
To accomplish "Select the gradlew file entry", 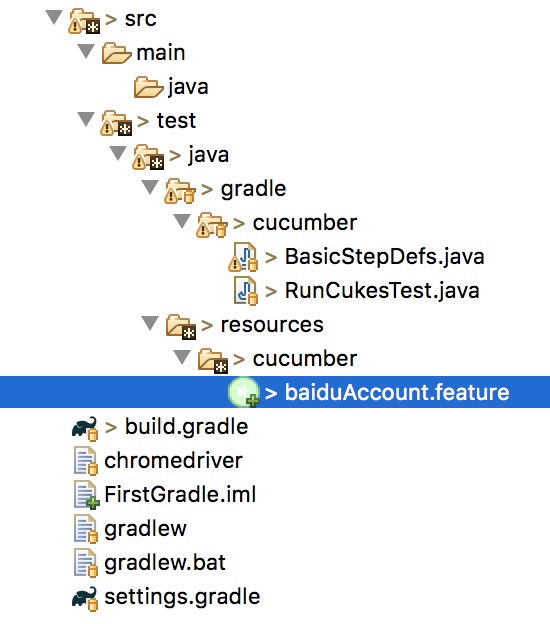I will (145, 529).
